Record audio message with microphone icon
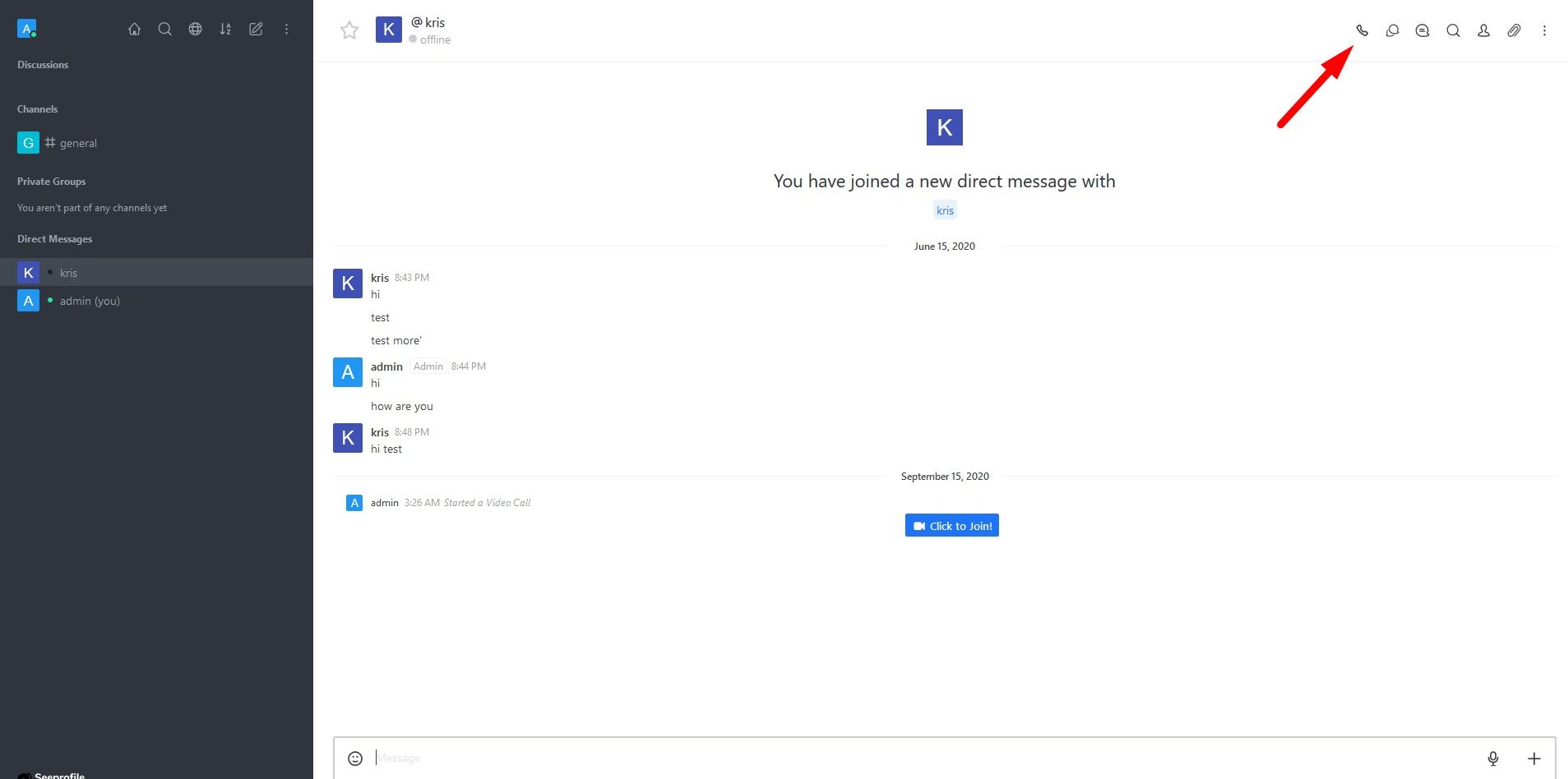Image resolution: width=1568 pixels, height=779 pixels. pos(1493,758)
